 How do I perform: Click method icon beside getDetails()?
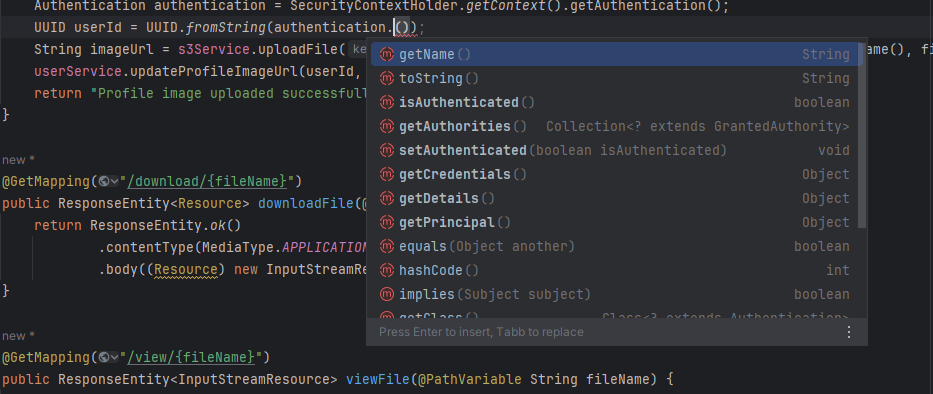pos(387,198)
